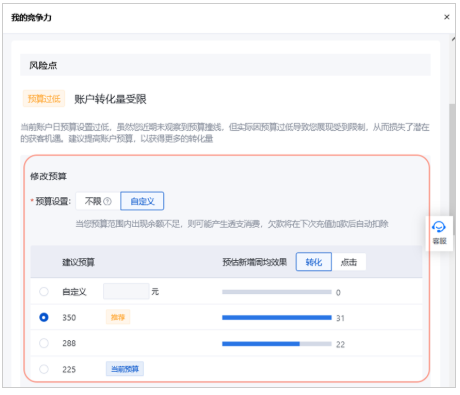Click the empty progress bar showing 0
This screenshot has height=395, width=460.
[277, 292]
